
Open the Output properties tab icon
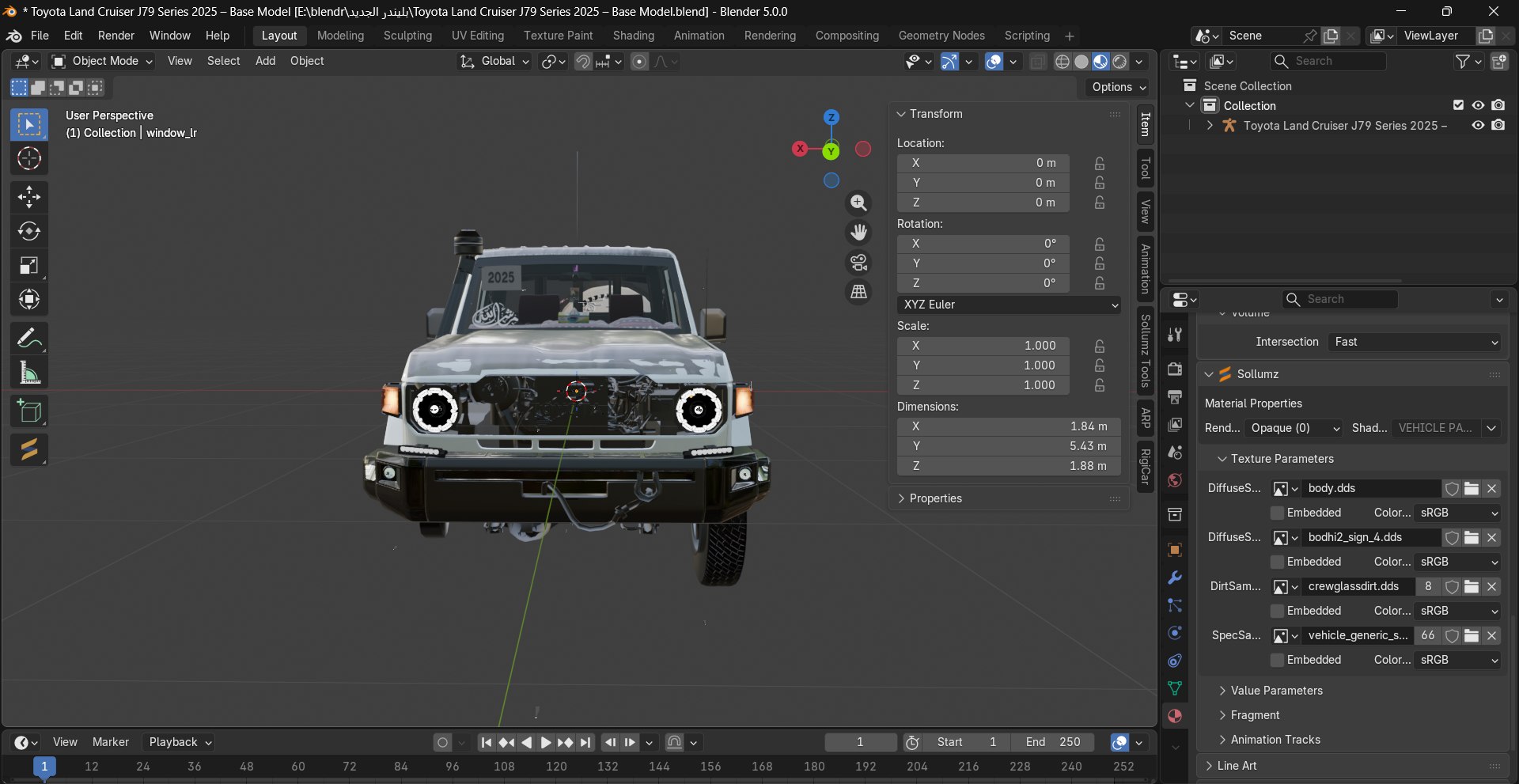[1175, 396]
